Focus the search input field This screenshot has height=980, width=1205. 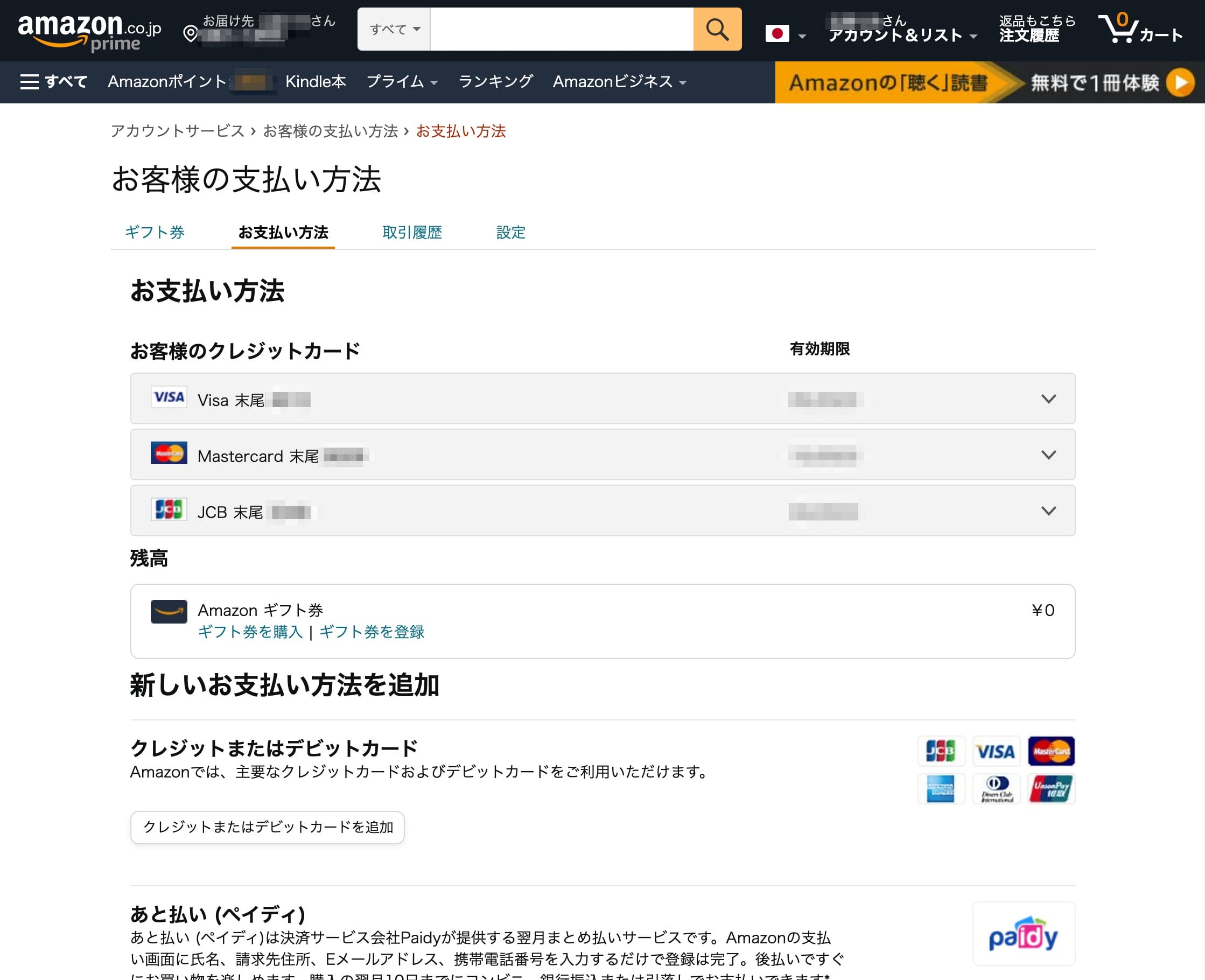click(562, 29)
